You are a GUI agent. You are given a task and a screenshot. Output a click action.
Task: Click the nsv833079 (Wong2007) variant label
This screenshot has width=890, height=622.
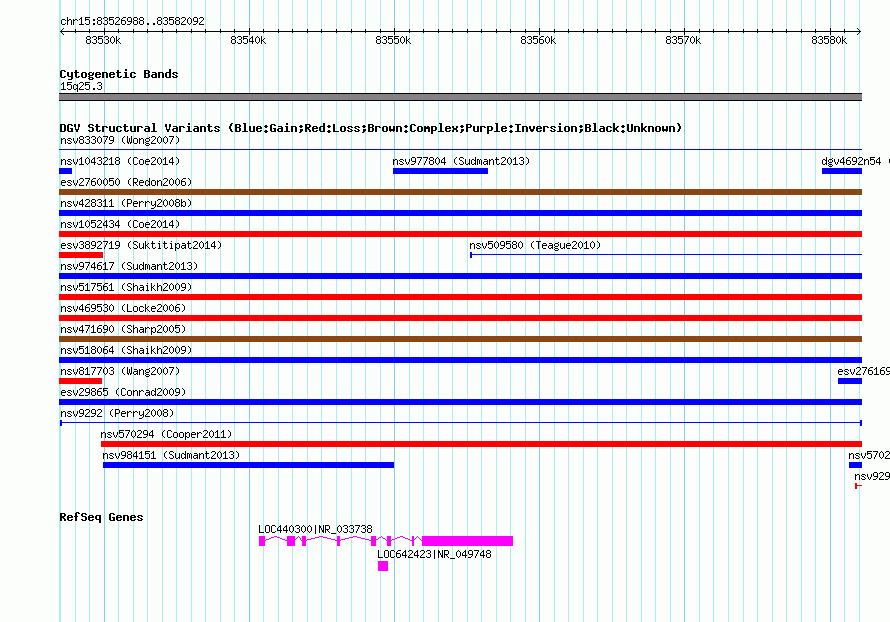point(120,140)
